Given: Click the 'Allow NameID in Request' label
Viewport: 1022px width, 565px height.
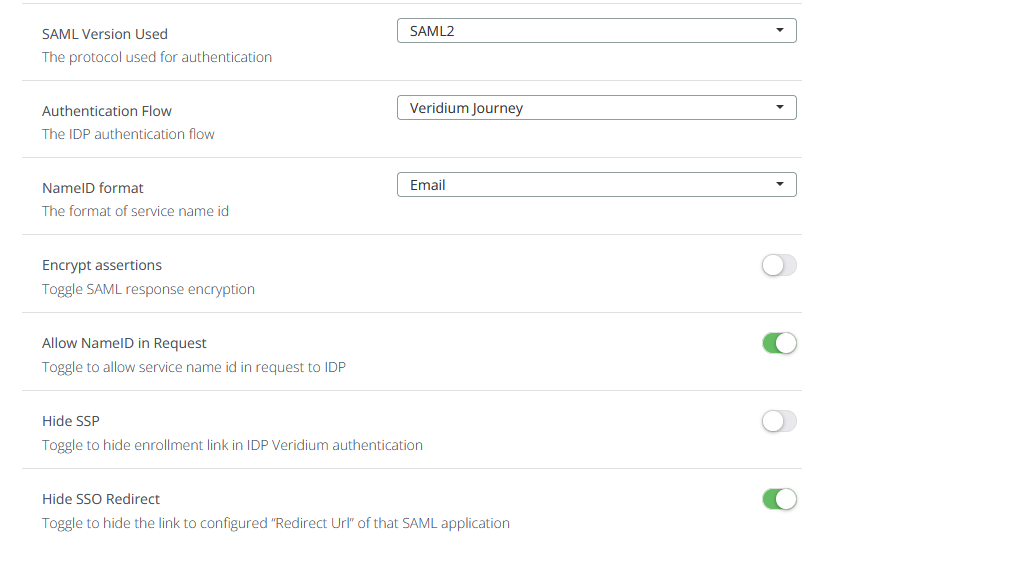Looking at the screenshot, I should click(x=124, y=343).
